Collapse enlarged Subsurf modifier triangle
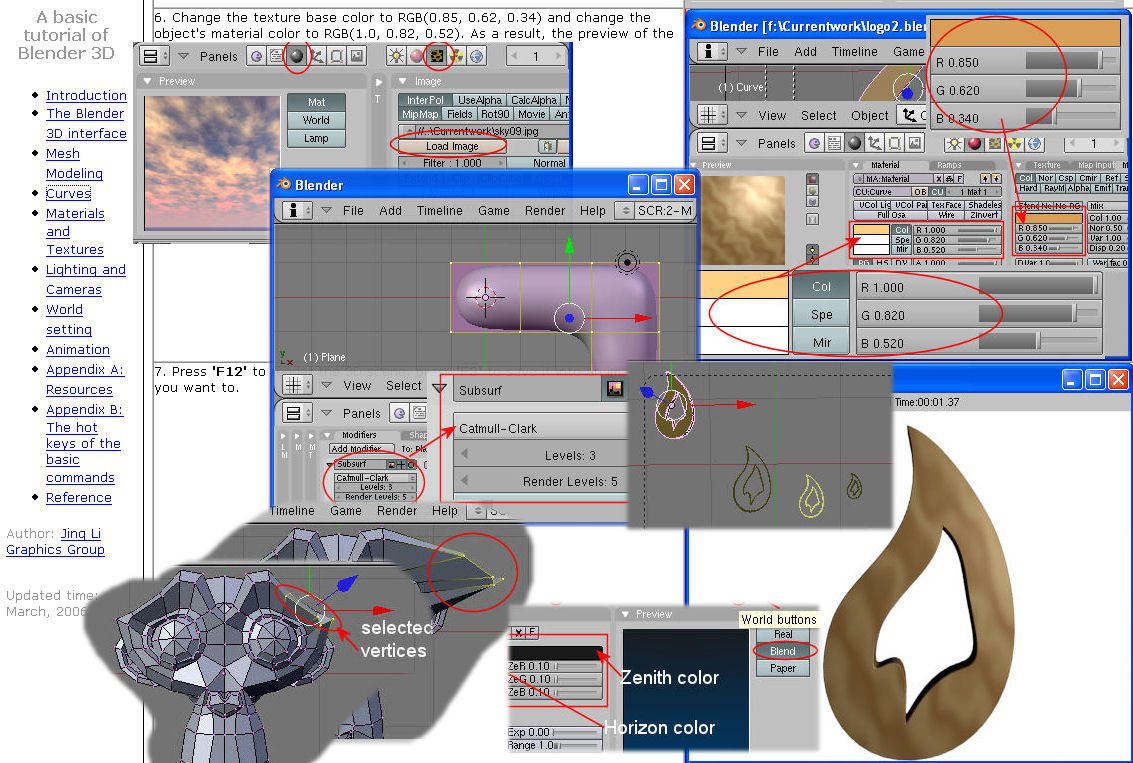Image resolution: width=1133 pixels, height=763 pixels. pos(439,388)
